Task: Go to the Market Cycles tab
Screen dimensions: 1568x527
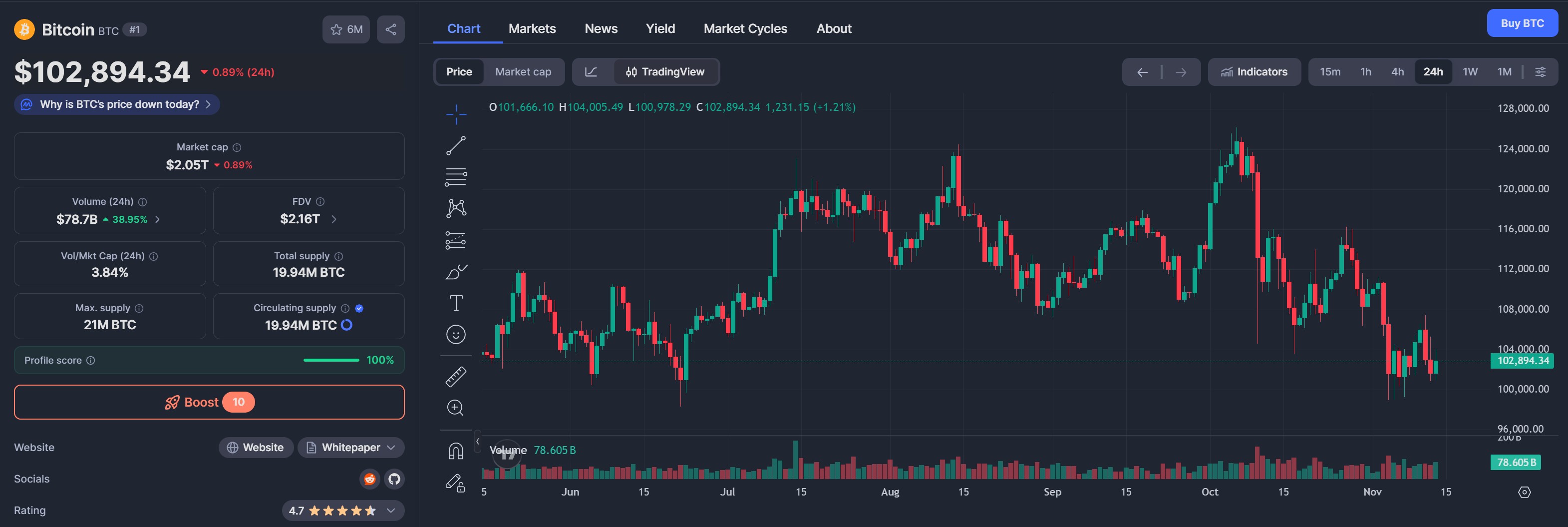Action: click(x=745, y=28)
